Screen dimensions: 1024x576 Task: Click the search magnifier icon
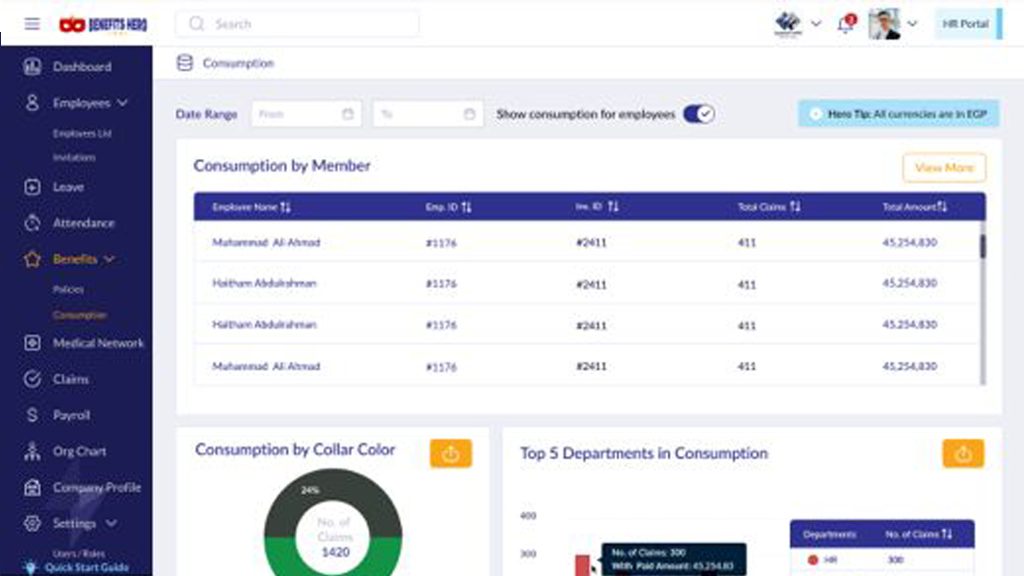196,24
